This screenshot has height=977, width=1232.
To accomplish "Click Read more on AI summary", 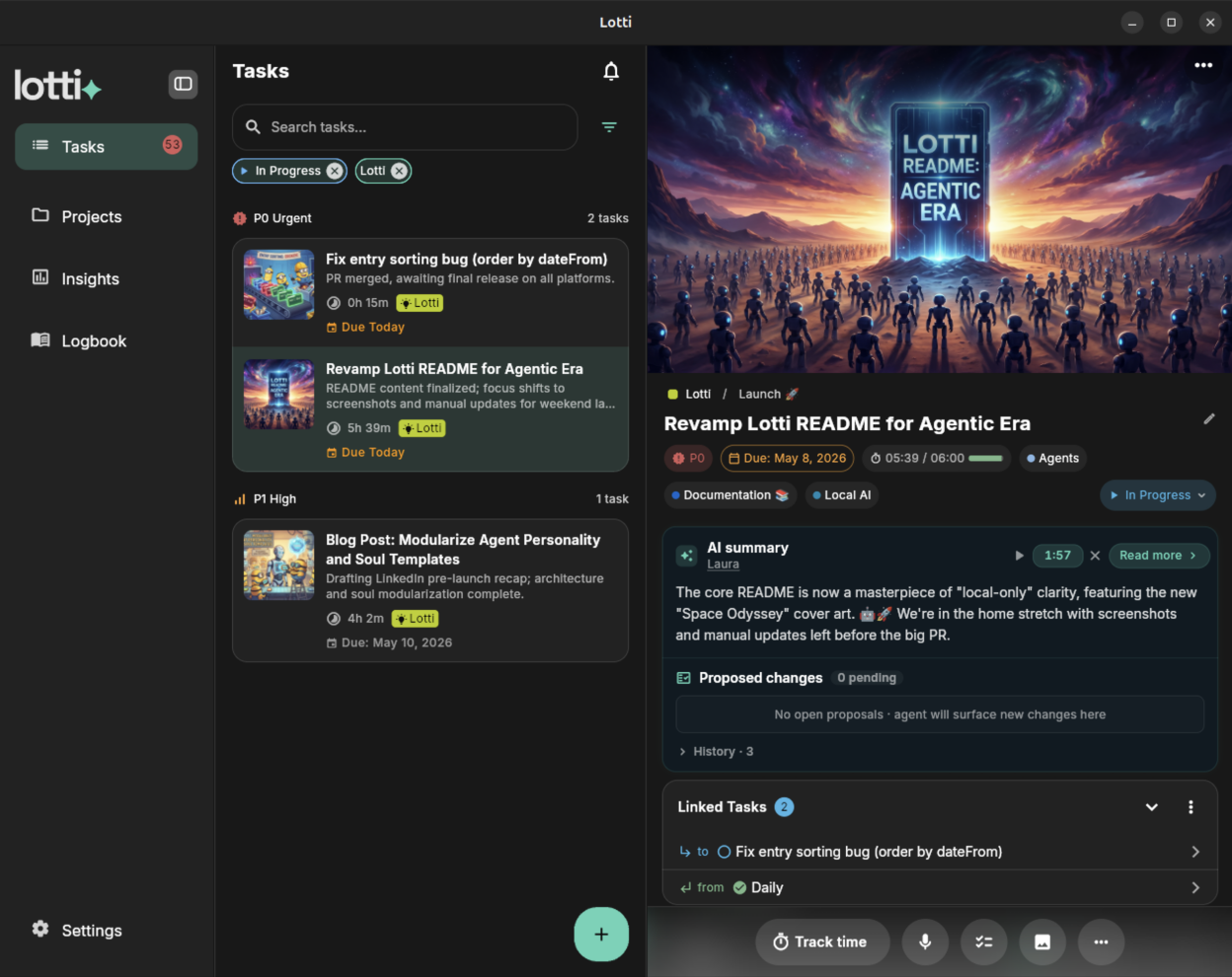I will point(1158,556).
